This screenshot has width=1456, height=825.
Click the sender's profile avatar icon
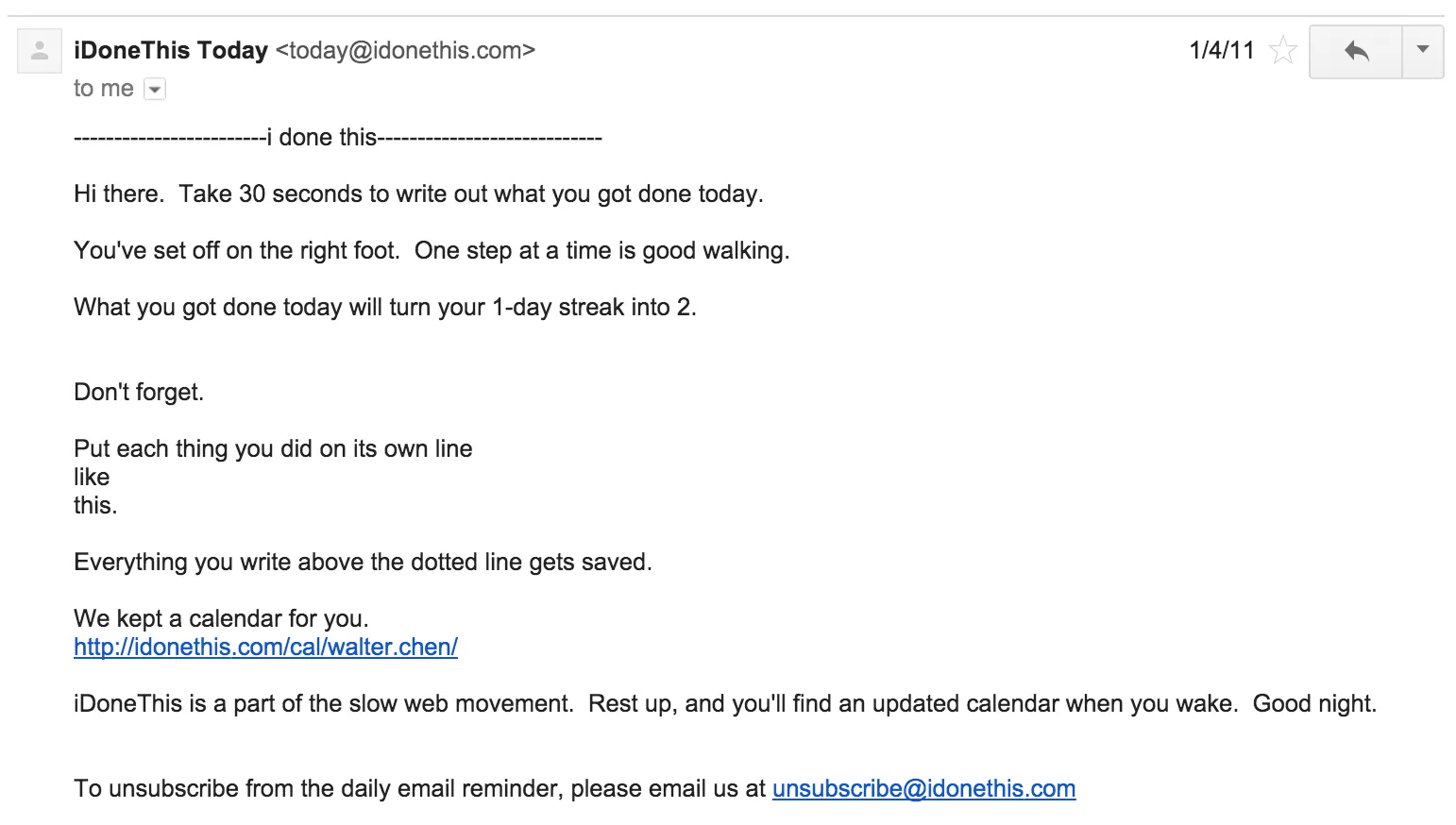coord(40,50)
